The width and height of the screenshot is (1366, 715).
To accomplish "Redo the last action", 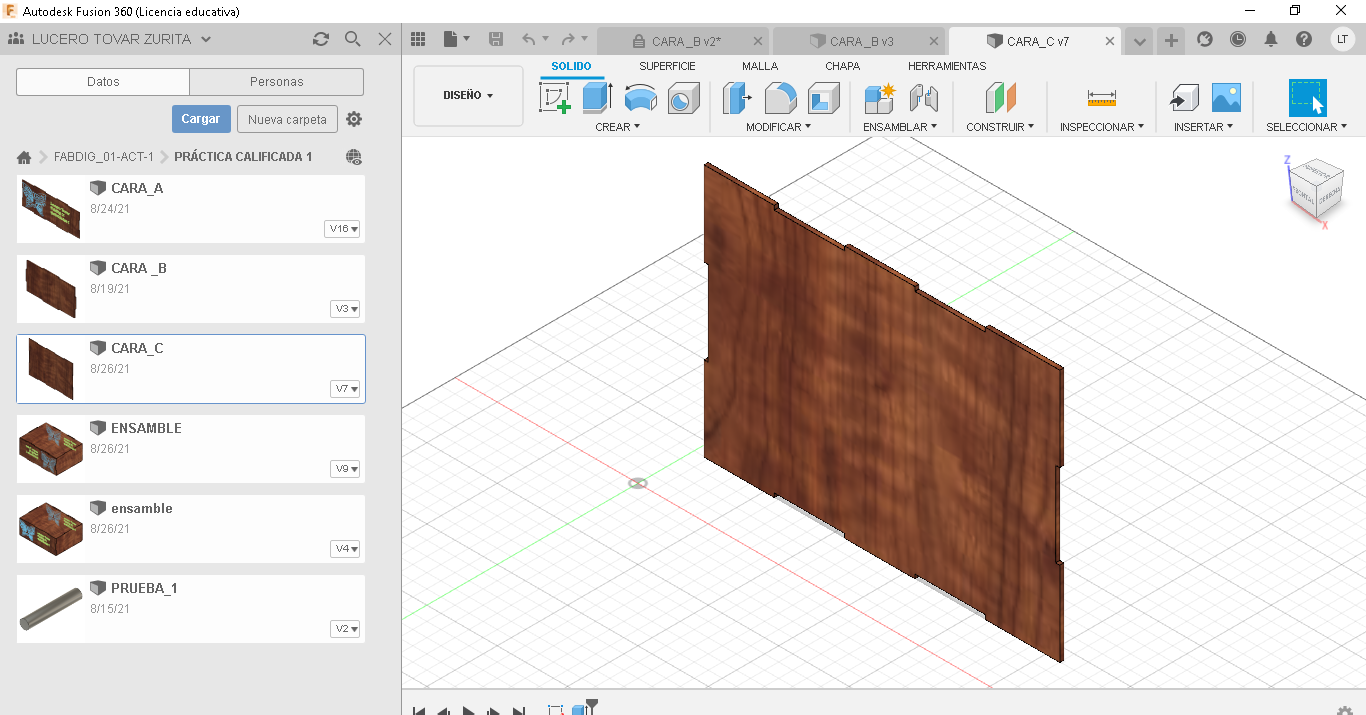I will (568, 39).
